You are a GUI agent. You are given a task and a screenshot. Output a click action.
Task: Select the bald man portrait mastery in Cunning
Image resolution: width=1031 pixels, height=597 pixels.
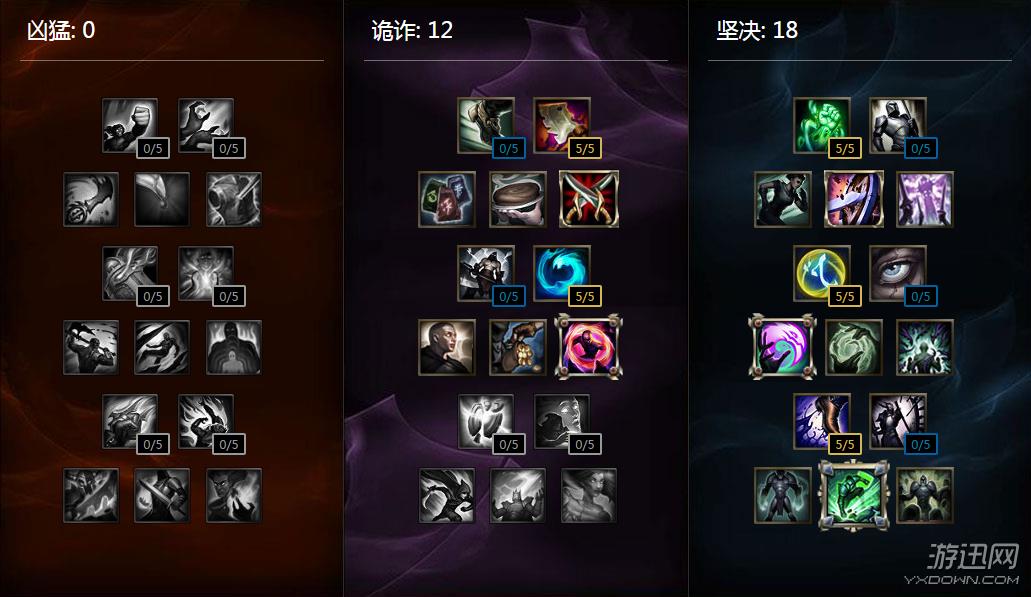pyautogui.click(x=446, y=347)
